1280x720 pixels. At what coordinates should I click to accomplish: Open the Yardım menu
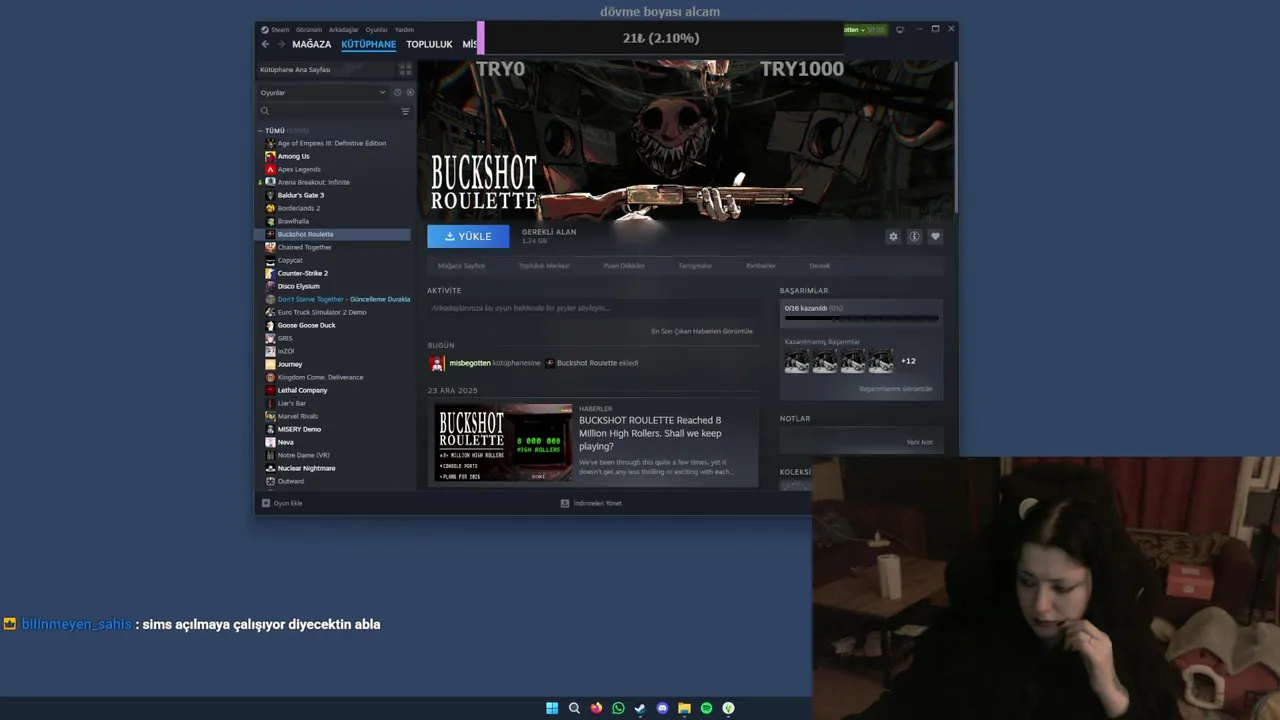pyautogui.click(x=404, y=29)
